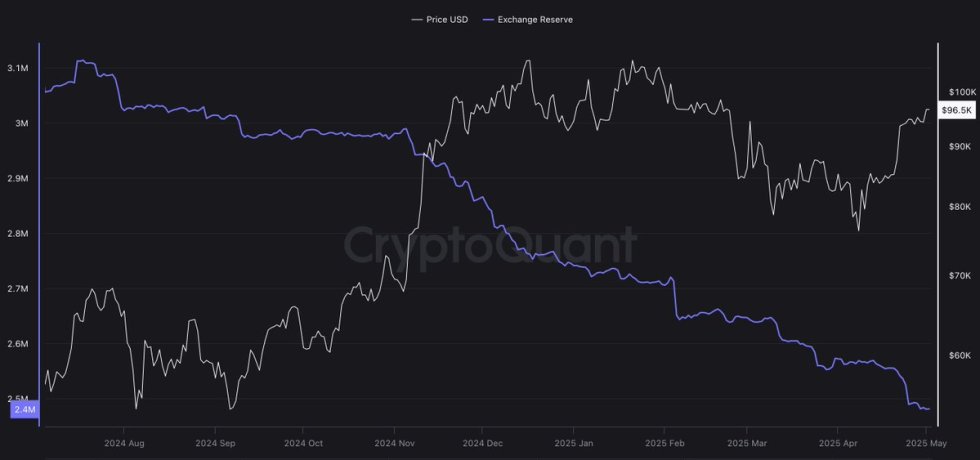
Task: Select the 2025 Apr date label
Action: coord(837,442)
